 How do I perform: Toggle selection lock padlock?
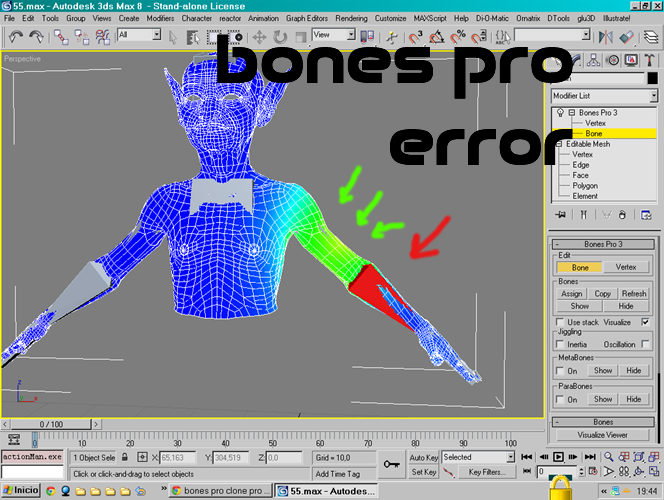(x=124, y=457)
